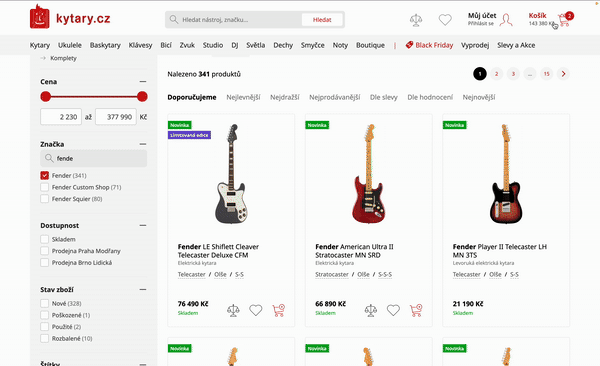Click the user account person icon
The height and width of the screenshot is (366, 600).
(x=506, y=20)
